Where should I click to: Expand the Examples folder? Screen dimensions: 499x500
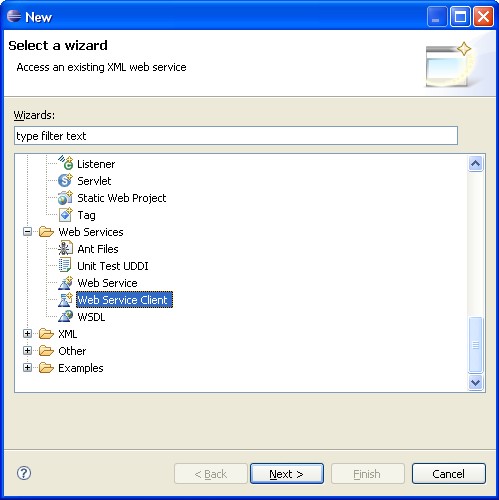click(28, 367)
